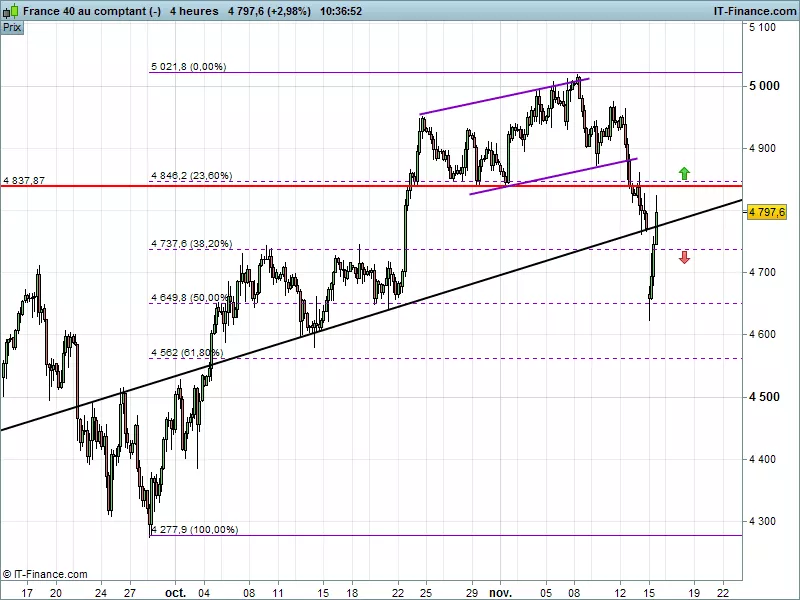
Task: Click the 4 837,87 red level label
Action: (24, 181)
